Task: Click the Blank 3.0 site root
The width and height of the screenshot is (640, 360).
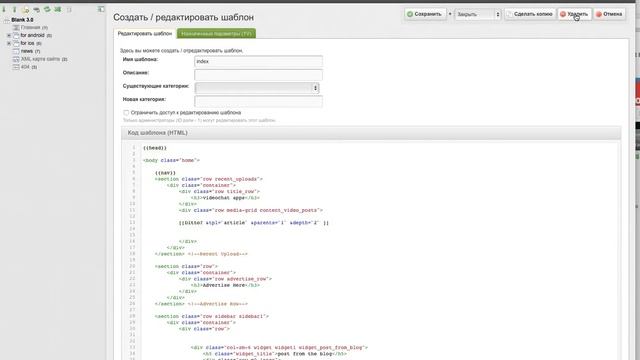Action: tap(22, 20)
